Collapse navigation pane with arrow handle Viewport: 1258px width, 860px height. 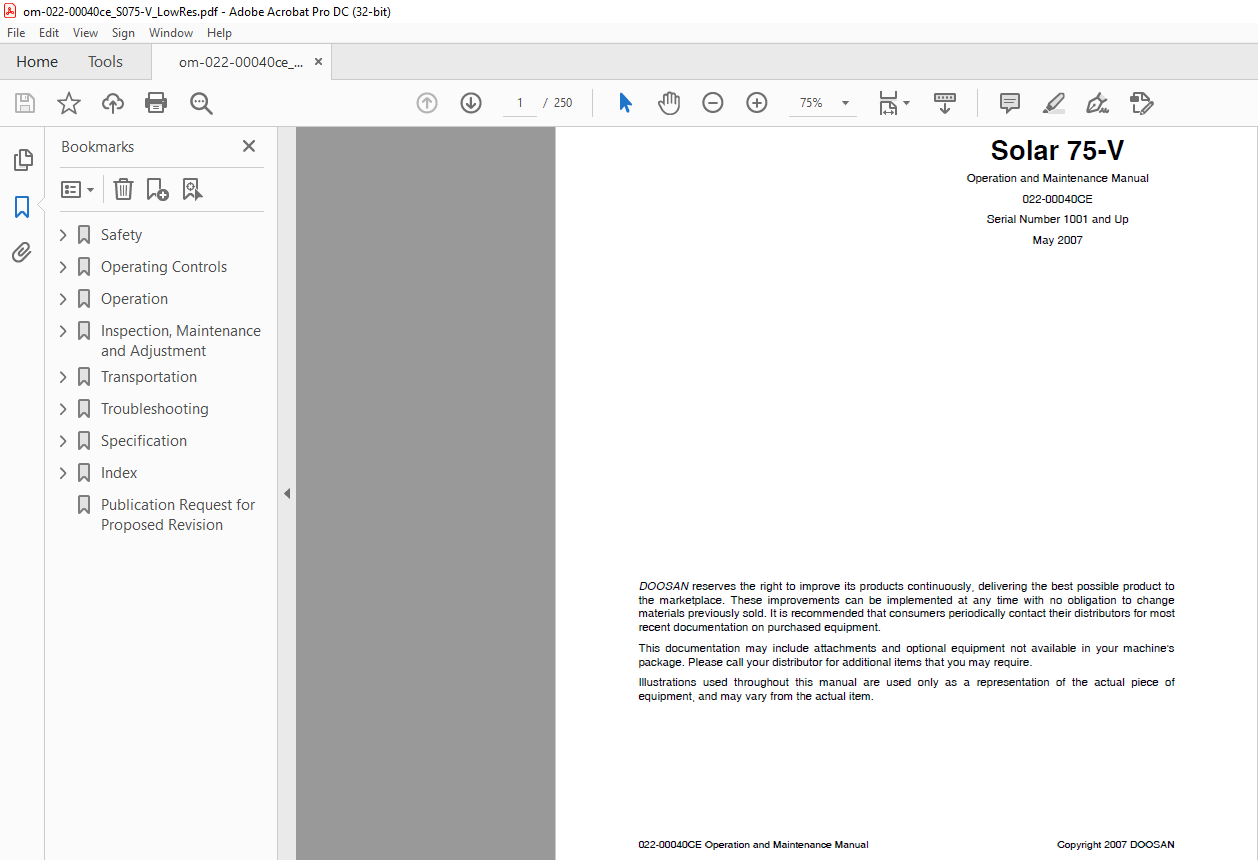point(287,493)
